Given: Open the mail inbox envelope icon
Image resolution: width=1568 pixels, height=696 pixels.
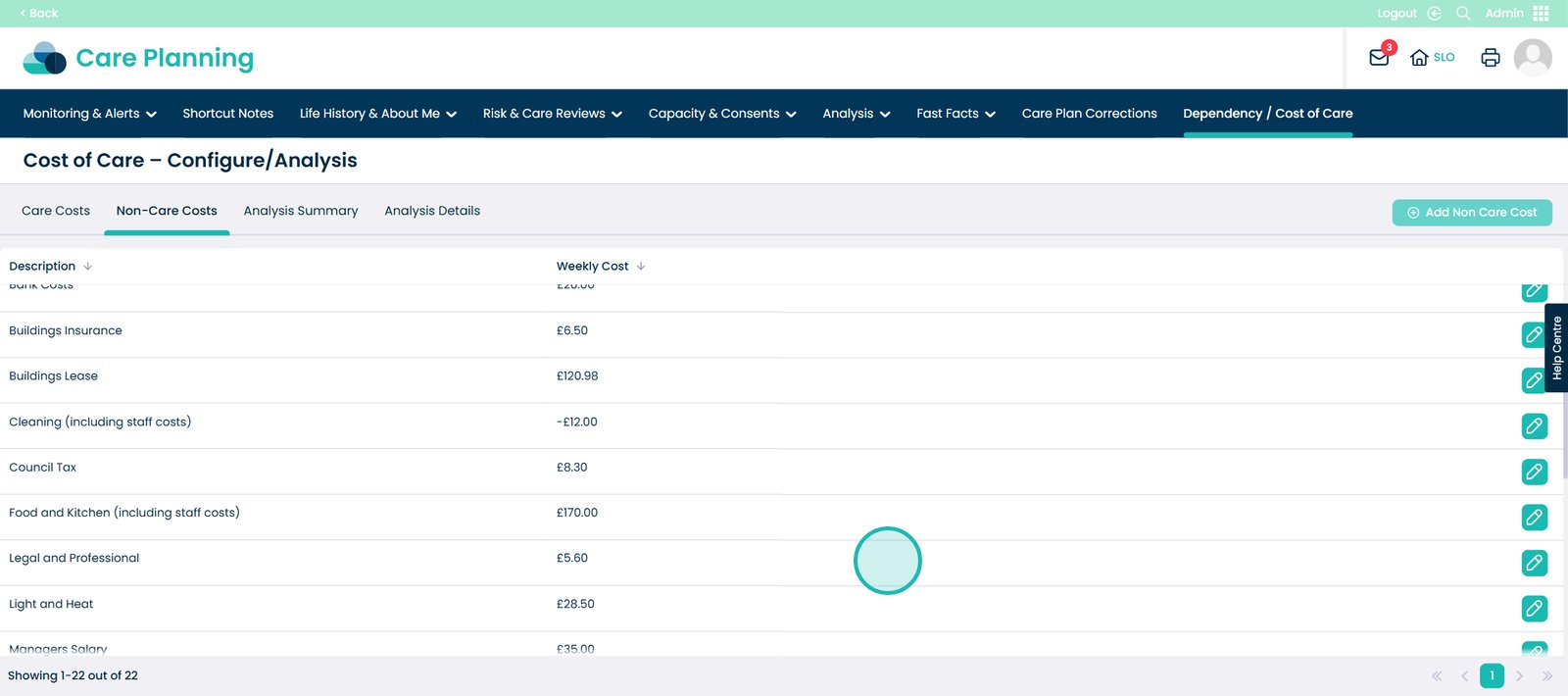Looking at the screenshot, I should point(1379,58).
